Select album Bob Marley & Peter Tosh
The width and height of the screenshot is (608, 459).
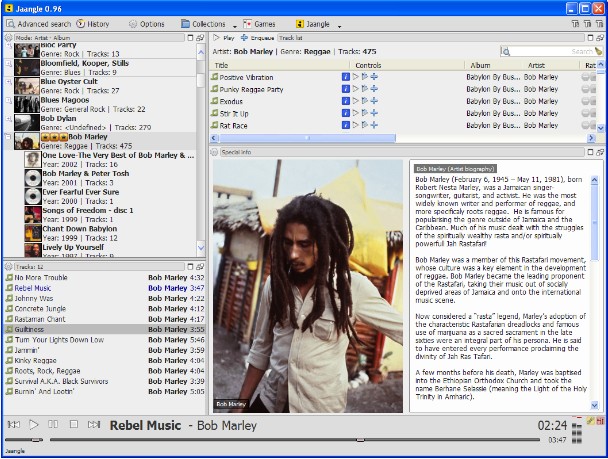110,178
